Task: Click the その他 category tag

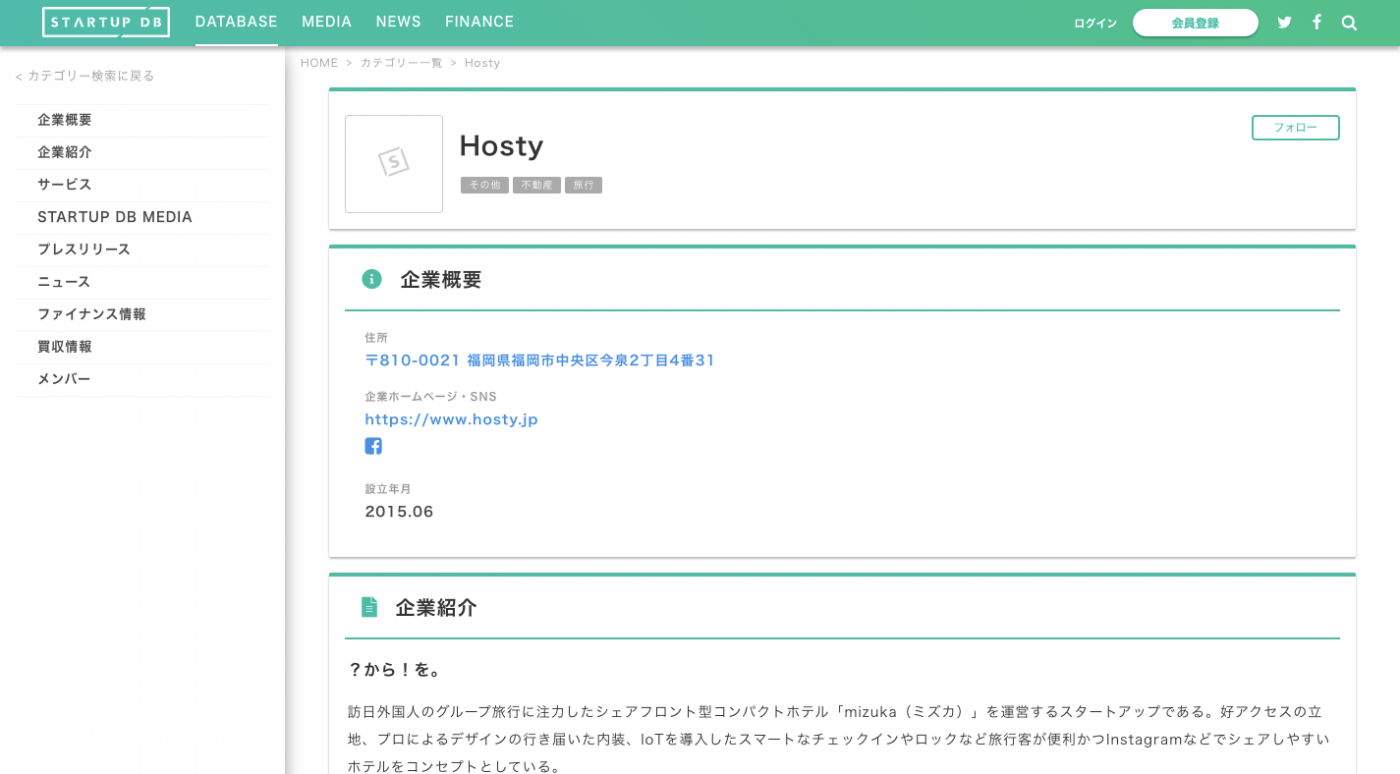Action: click(485, 185)
